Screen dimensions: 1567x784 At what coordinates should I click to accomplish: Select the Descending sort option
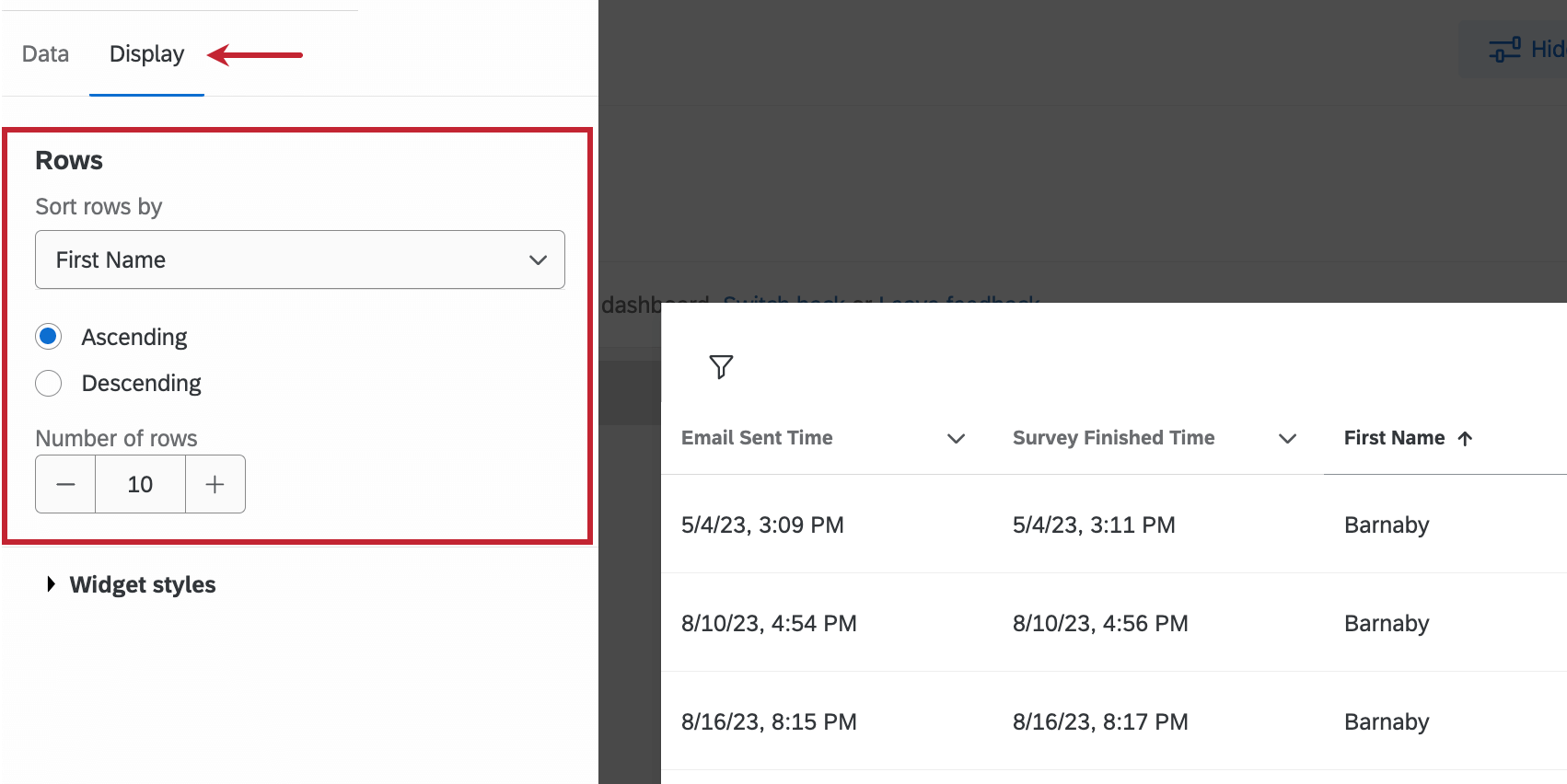pos(49,383)
